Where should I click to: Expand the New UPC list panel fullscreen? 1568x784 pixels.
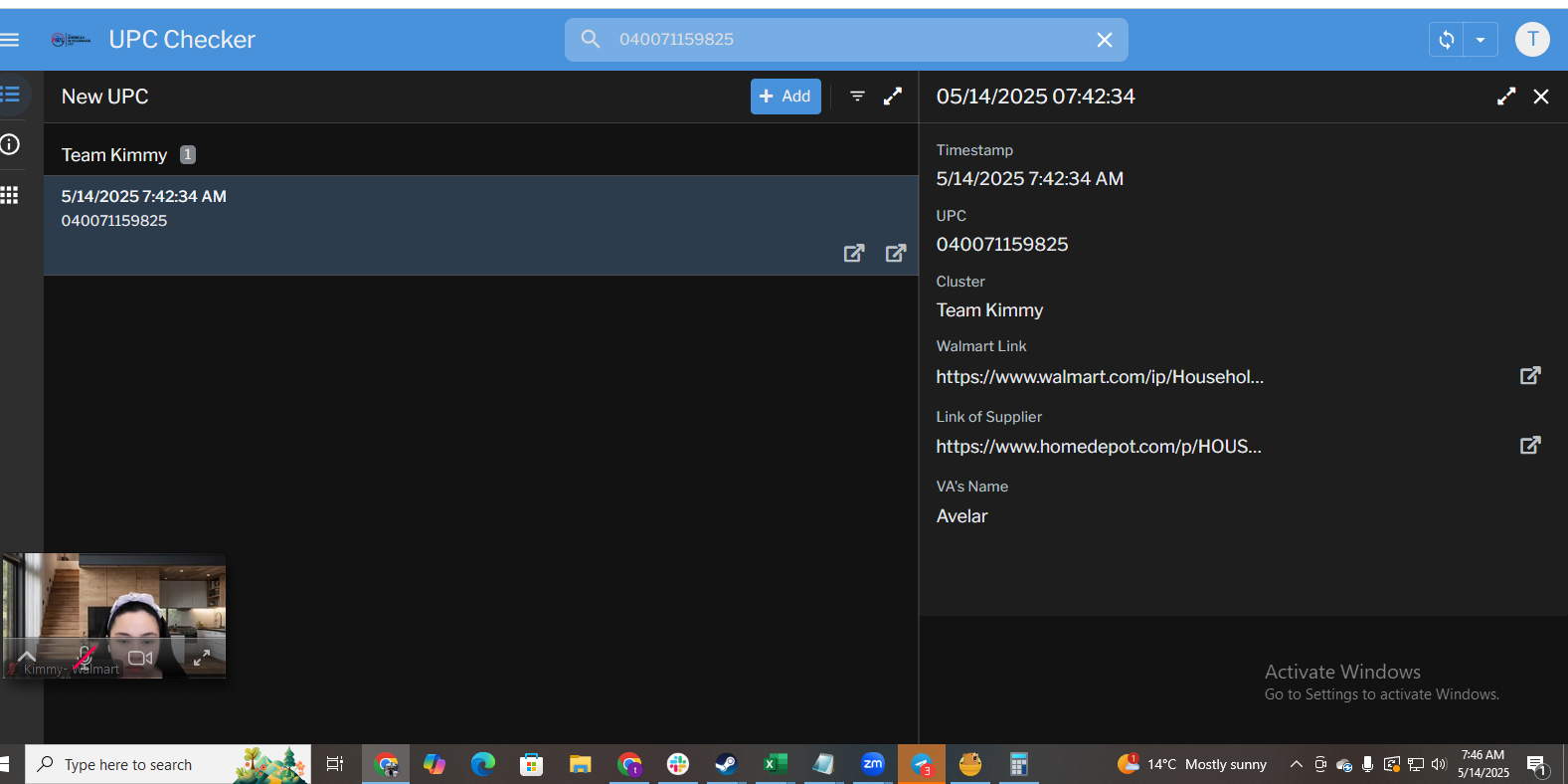(893, 97)
